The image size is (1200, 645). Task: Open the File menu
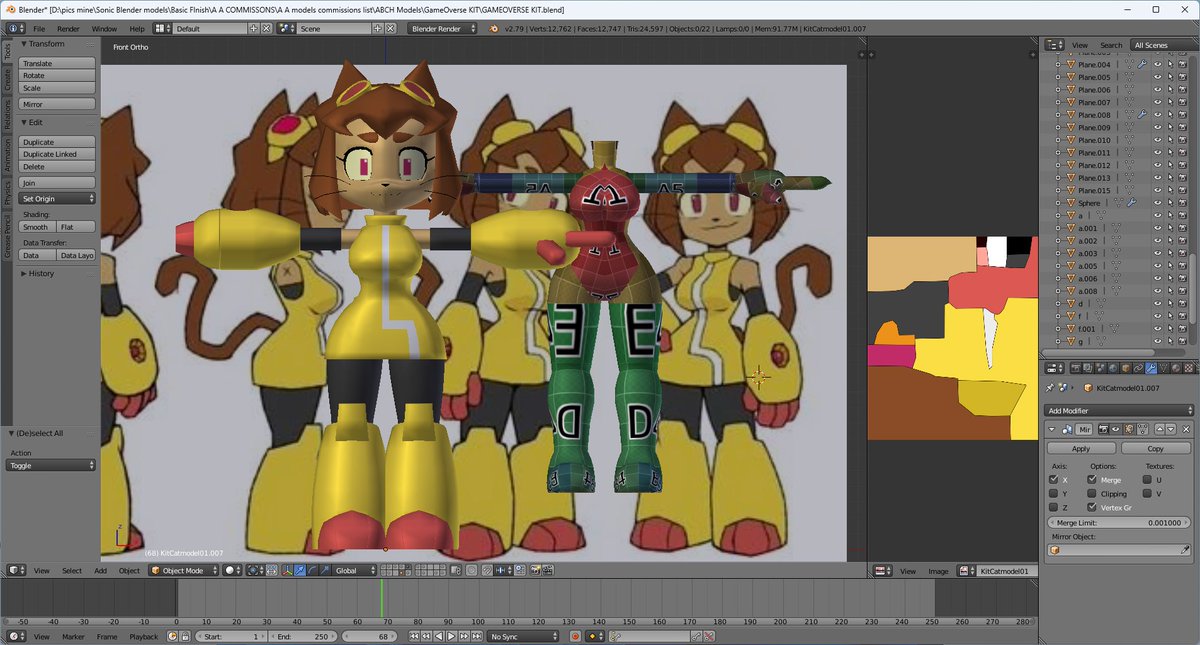(39, 29)
